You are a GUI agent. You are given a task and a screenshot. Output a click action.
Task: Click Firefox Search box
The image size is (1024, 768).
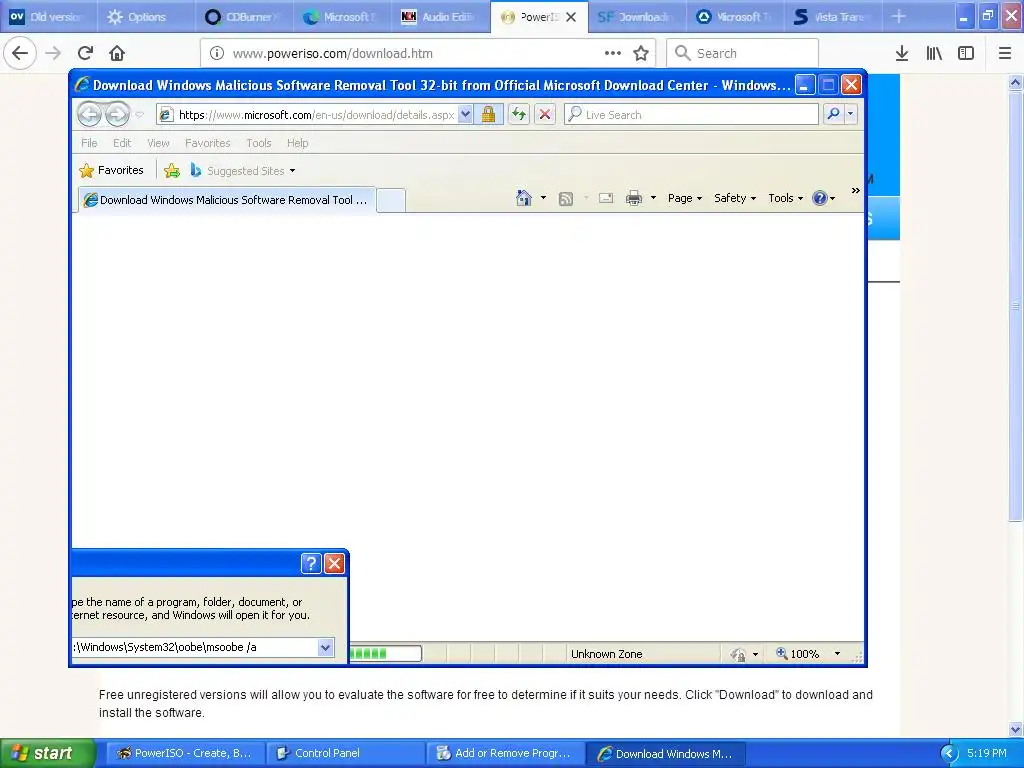743,54
